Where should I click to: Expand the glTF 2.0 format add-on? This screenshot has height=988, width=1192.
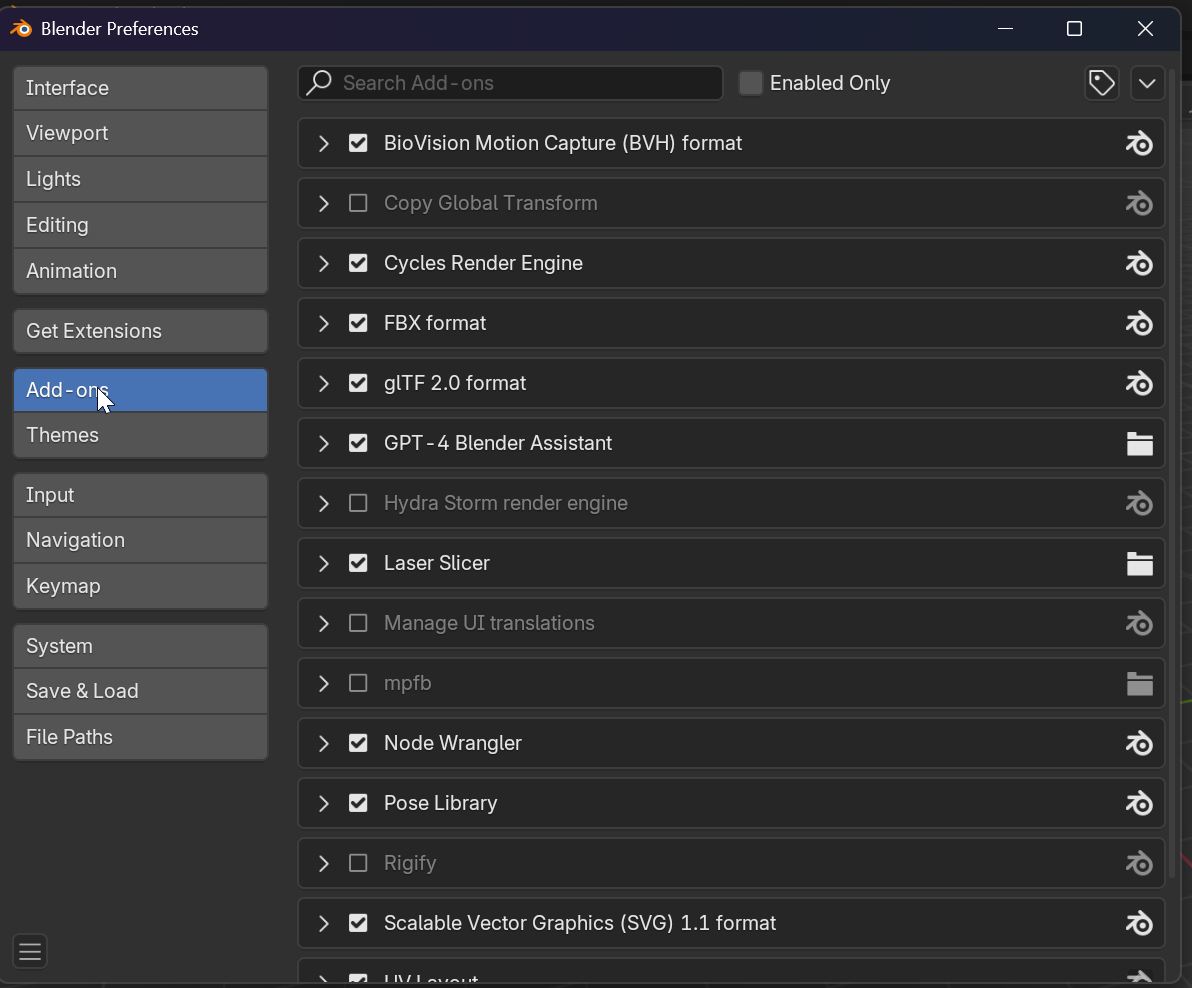[x=323, y=383]
